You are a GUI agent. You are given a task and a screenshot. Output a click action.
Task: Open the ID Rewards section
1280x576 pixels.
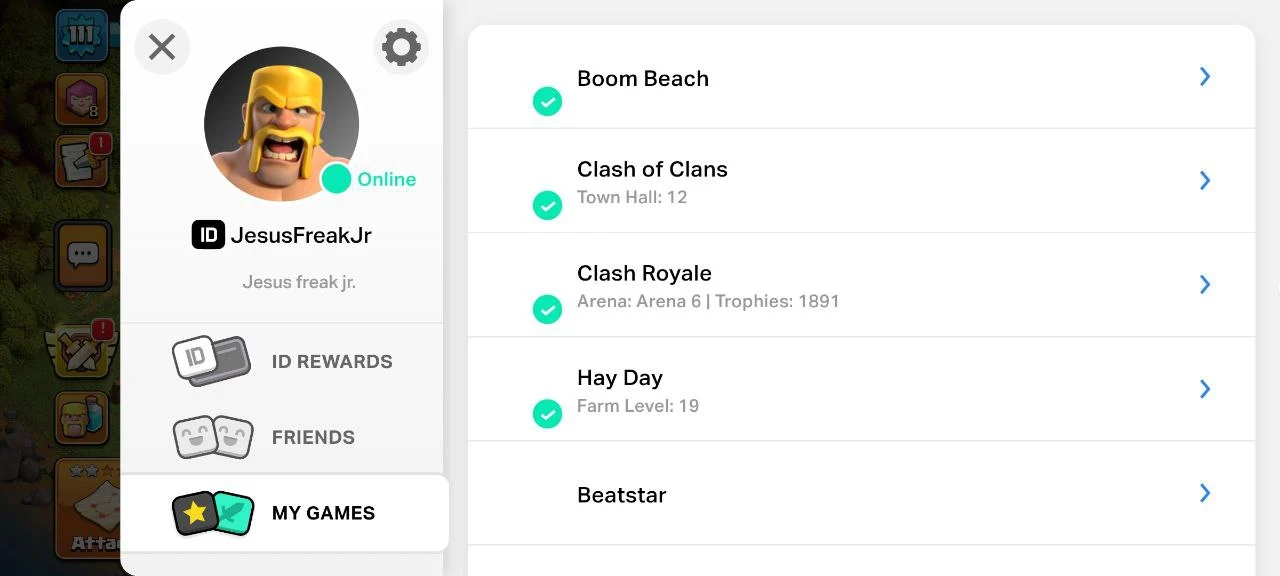pos(331,361)
